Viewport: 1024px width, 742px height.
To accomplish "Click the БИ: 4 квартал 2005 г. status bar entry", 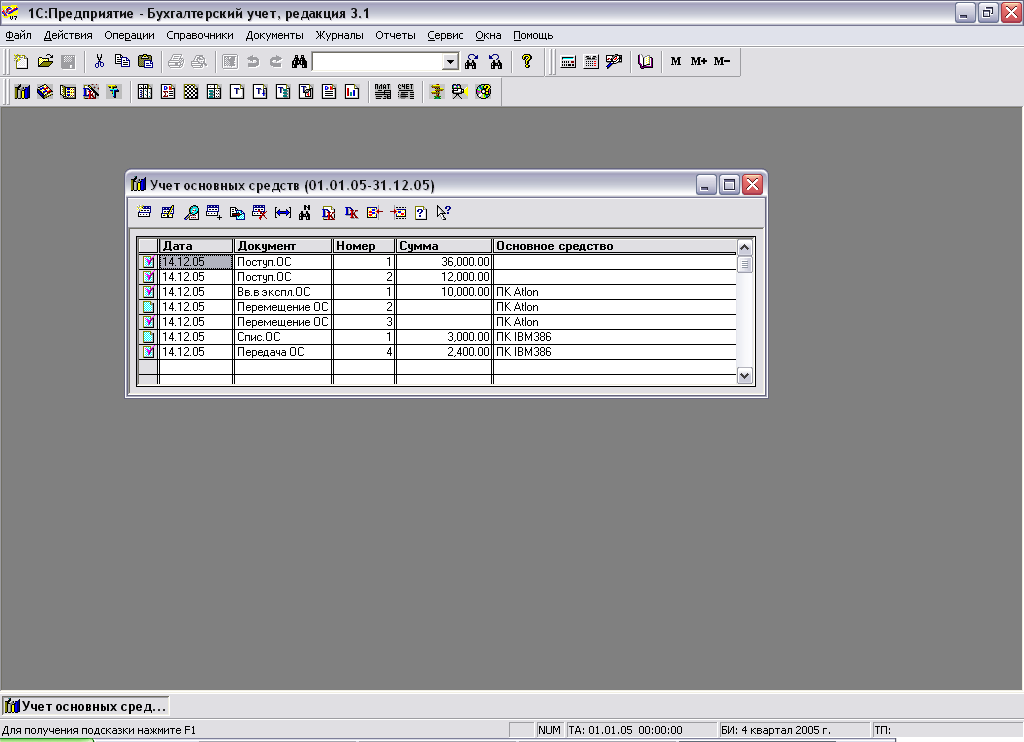I will [x=794, y=730].
